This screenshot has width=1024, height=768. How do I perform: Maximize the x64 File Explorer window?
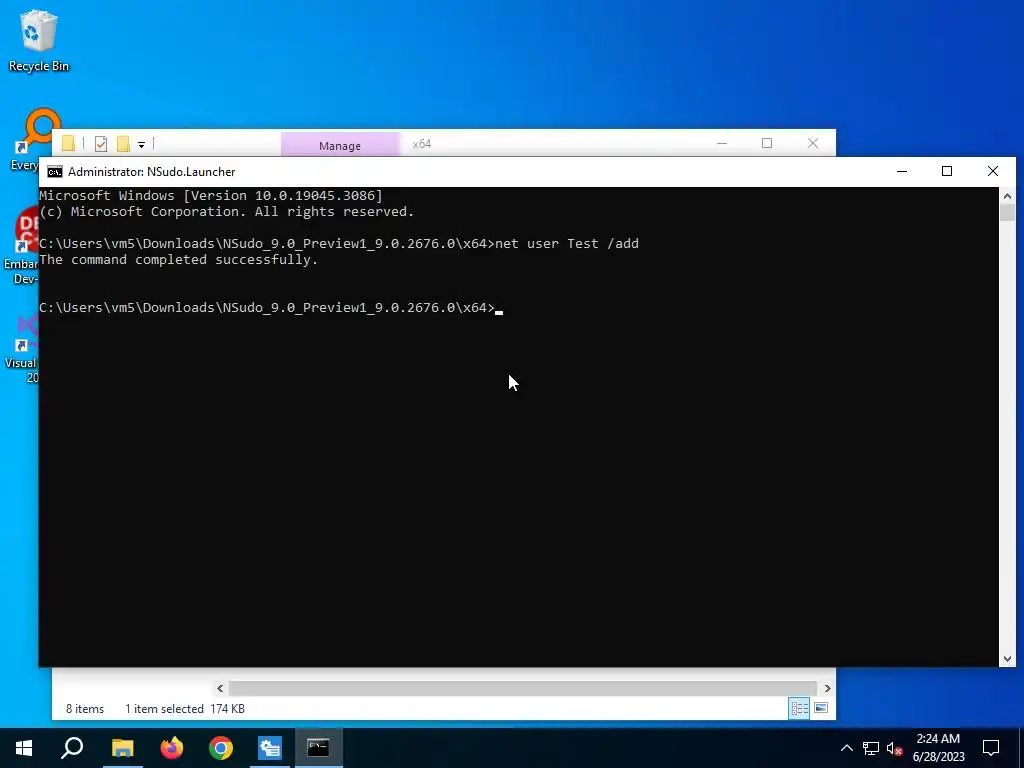coord(767,143)
